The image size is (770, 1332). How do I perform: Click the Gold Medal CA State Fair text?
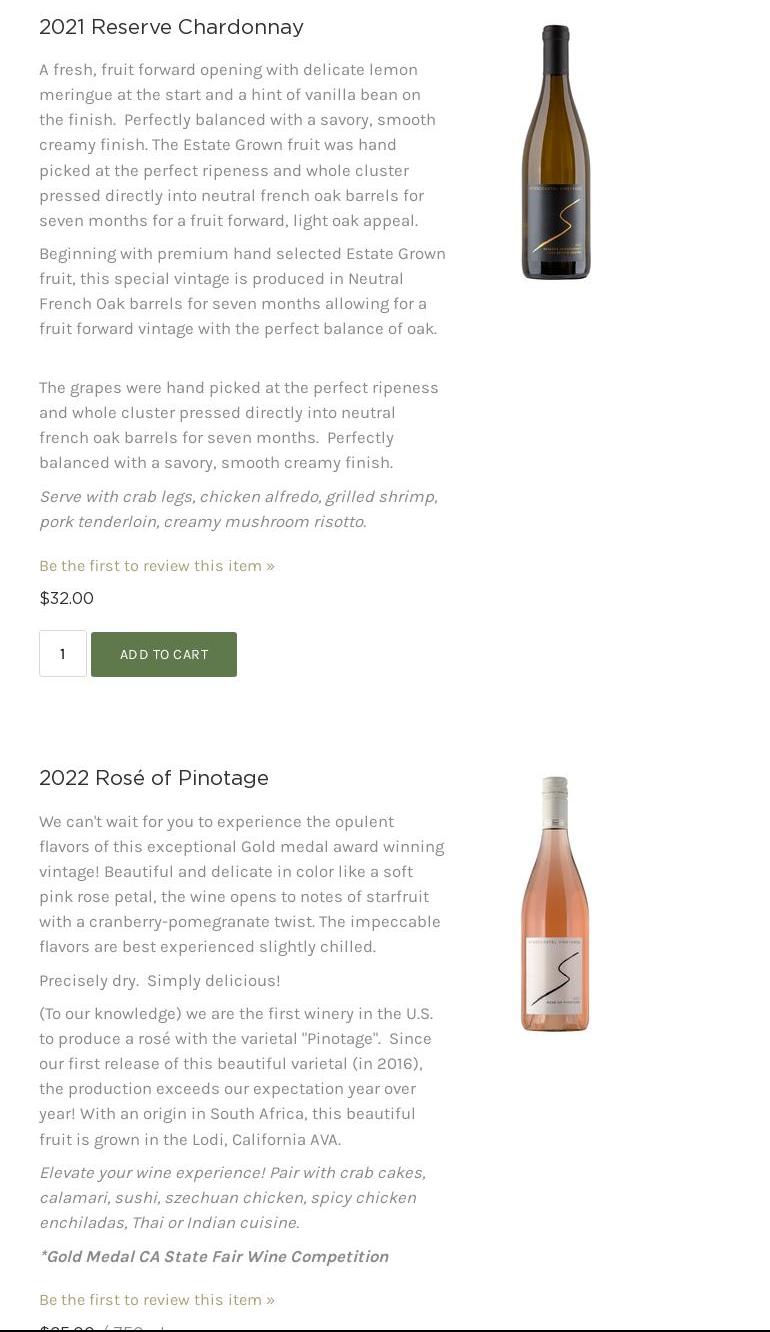click(214, 1256)
